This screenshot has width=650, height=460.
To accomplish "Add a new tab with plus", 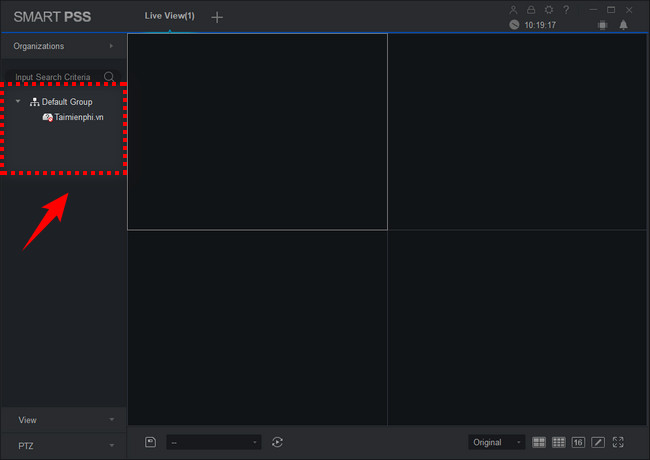I will [217, 17].
